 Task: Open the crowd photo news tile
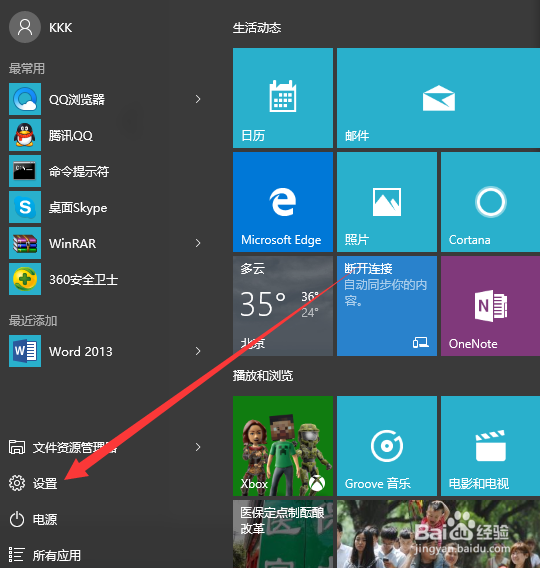(438, 534)
